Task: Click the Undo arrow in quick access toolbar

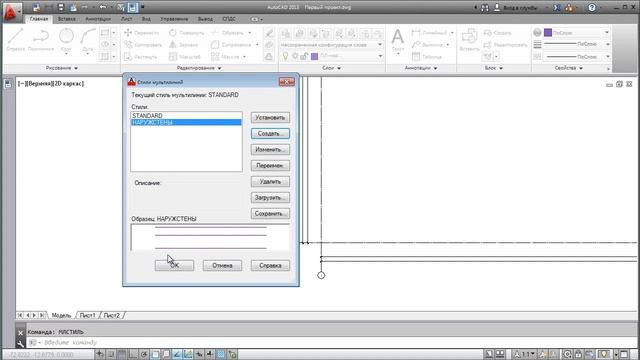Action: pos(102,7)
